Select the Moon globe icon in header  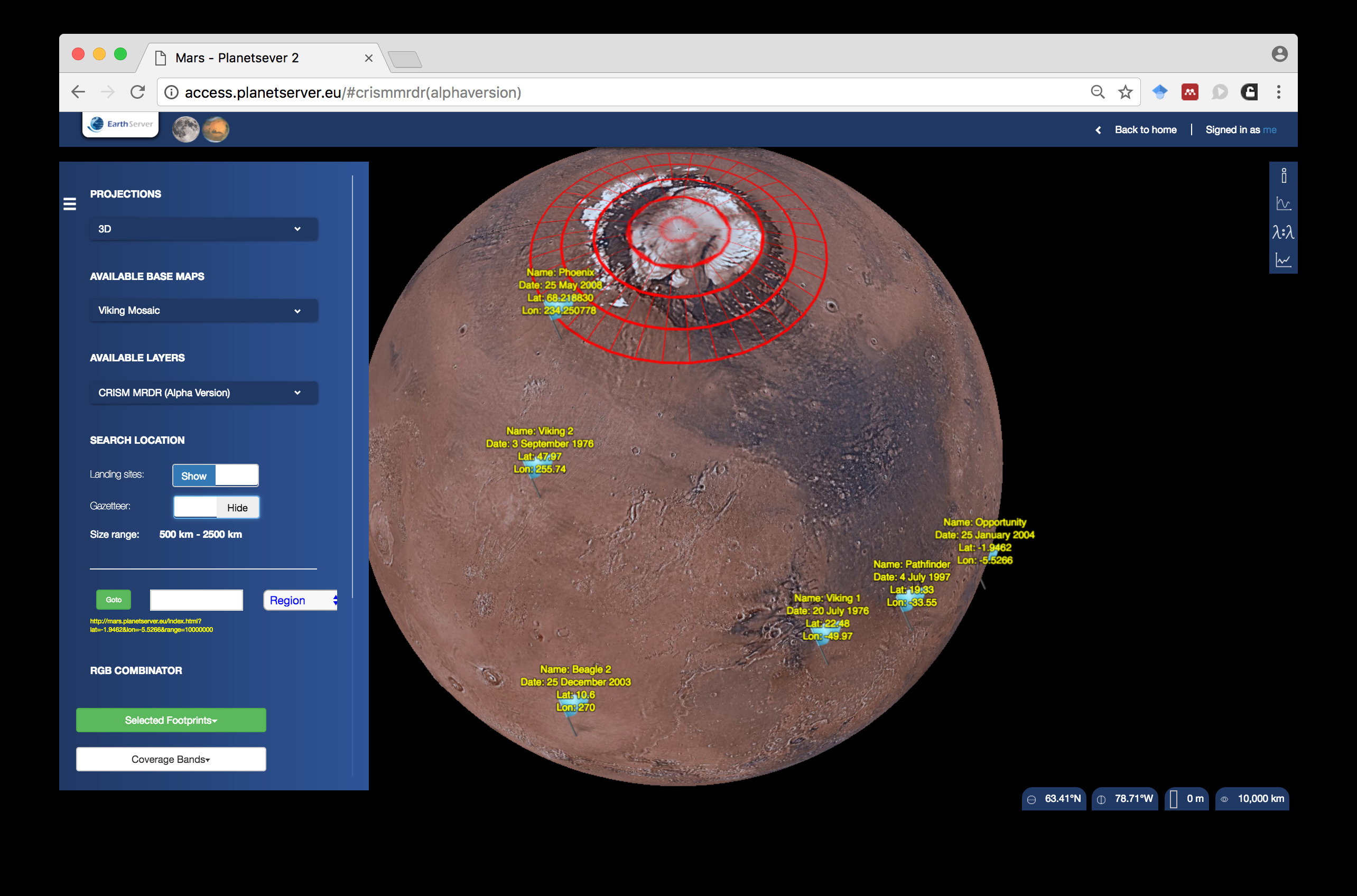(x=186, y=129)
